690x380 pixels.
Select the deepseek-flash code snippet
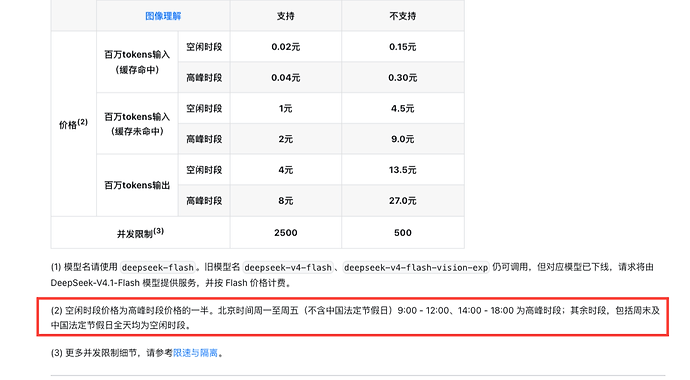158,267
